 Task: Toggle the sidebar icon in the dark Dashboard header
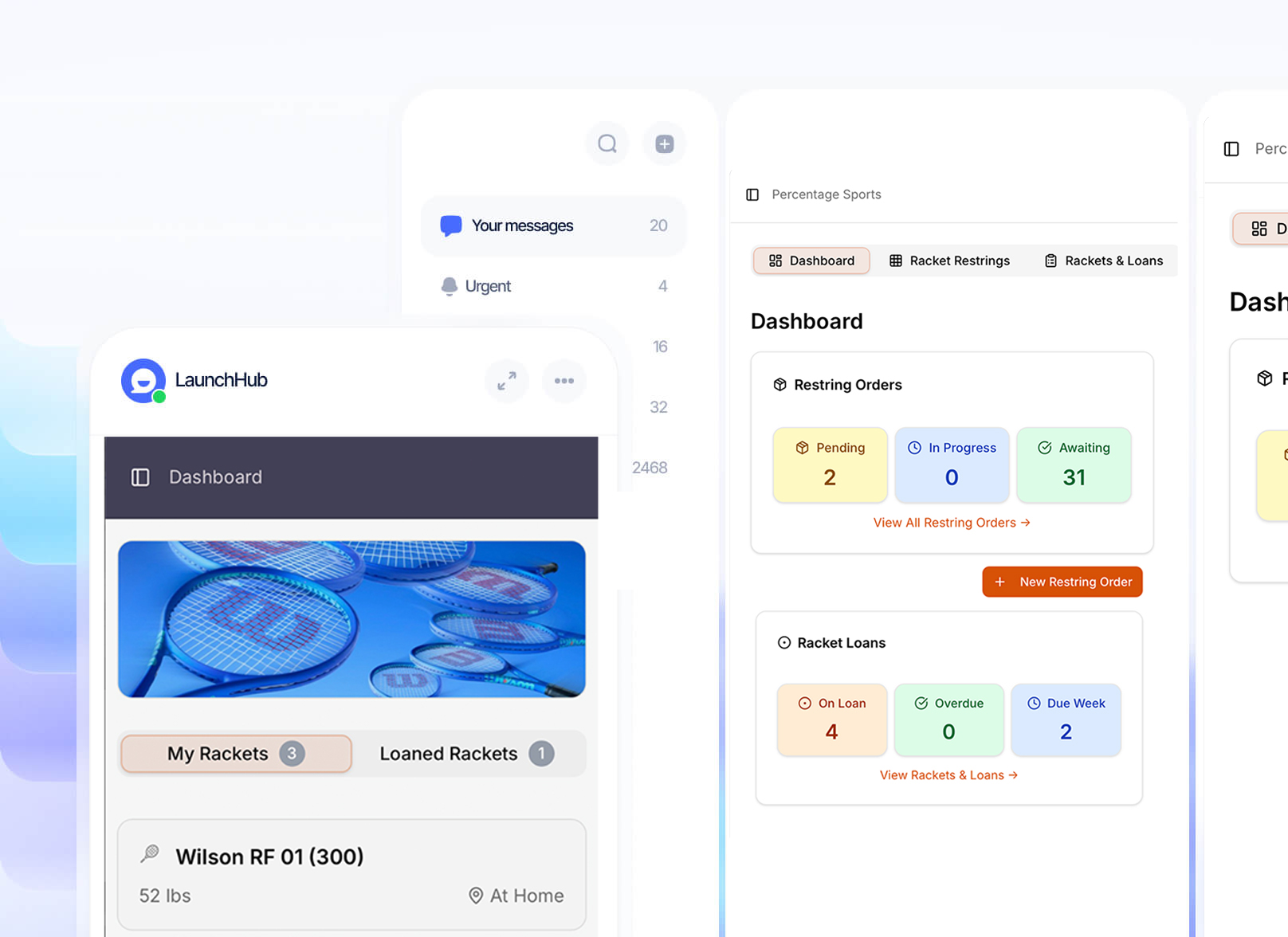point(139,476)
